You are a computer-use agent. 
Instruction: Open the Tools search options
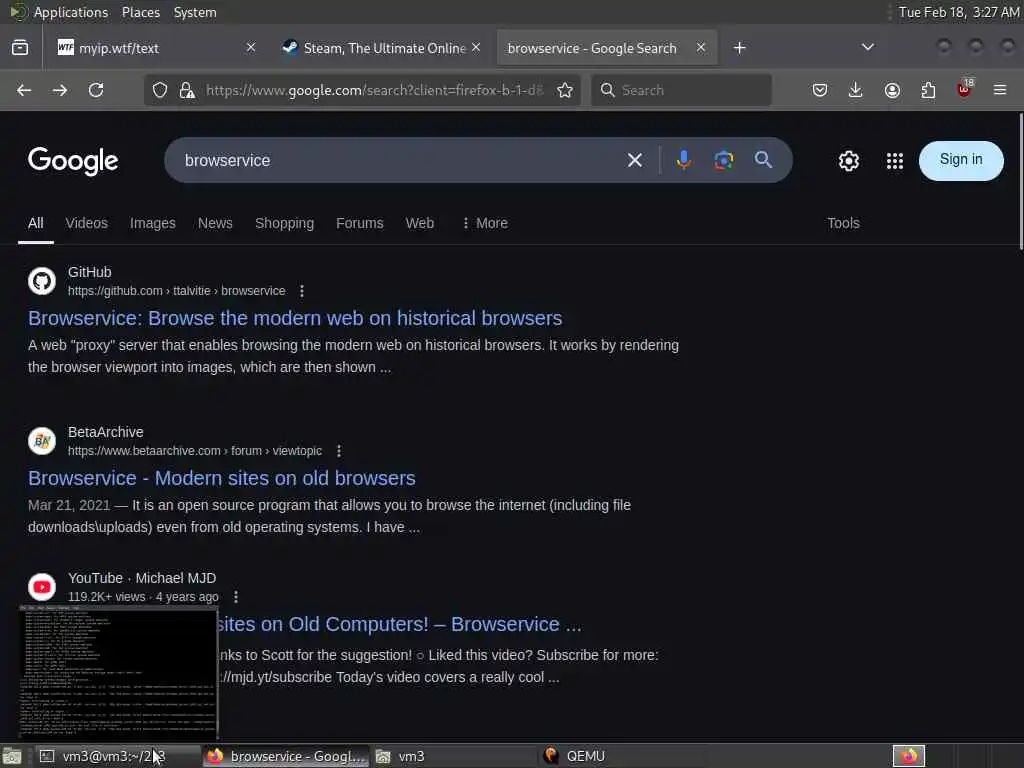(x=843, y=223)
